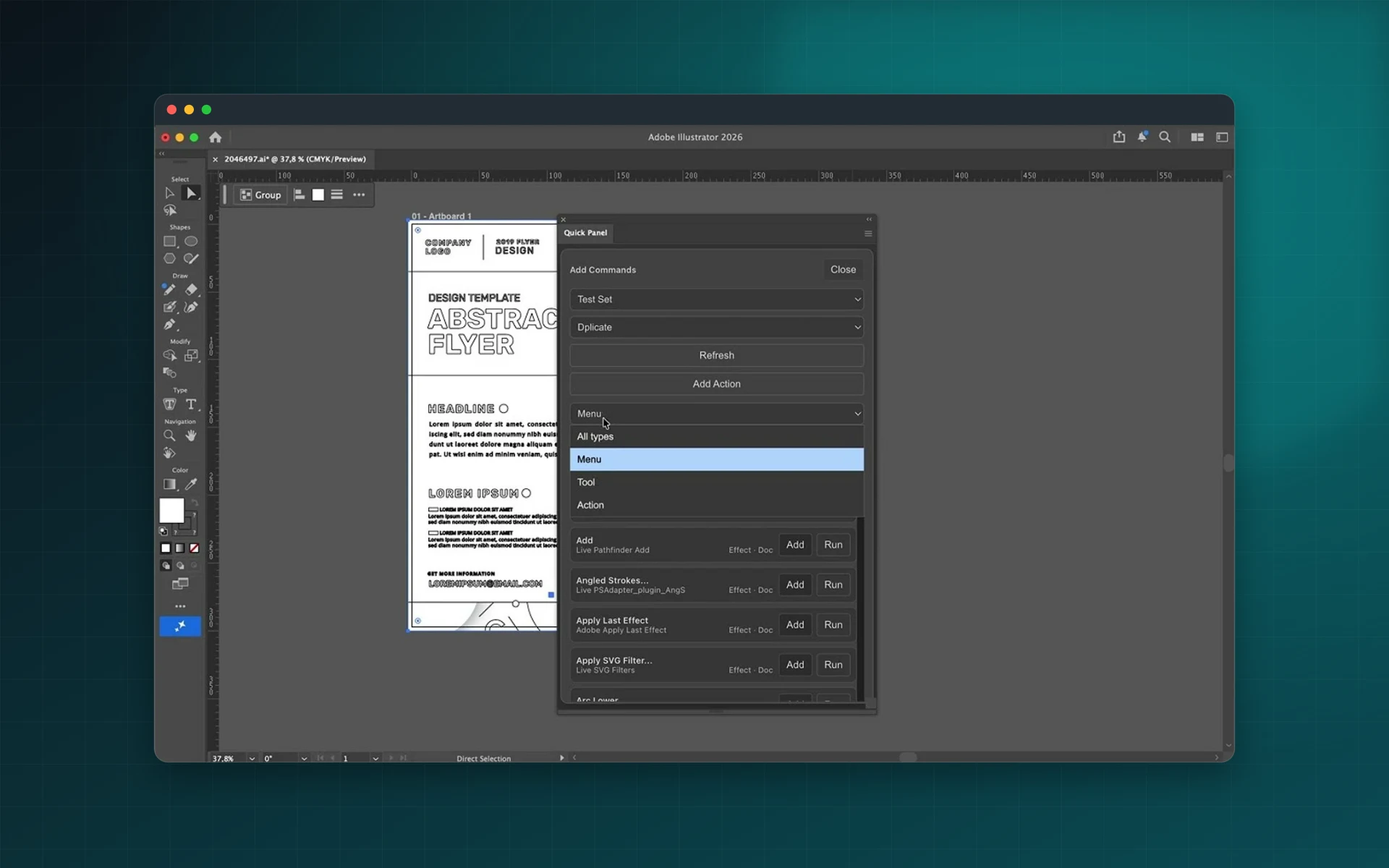Image resolution: width=1389 pixels, height=868 pixels.
Task: Click the Add Action button
Action: pos(716,384)
